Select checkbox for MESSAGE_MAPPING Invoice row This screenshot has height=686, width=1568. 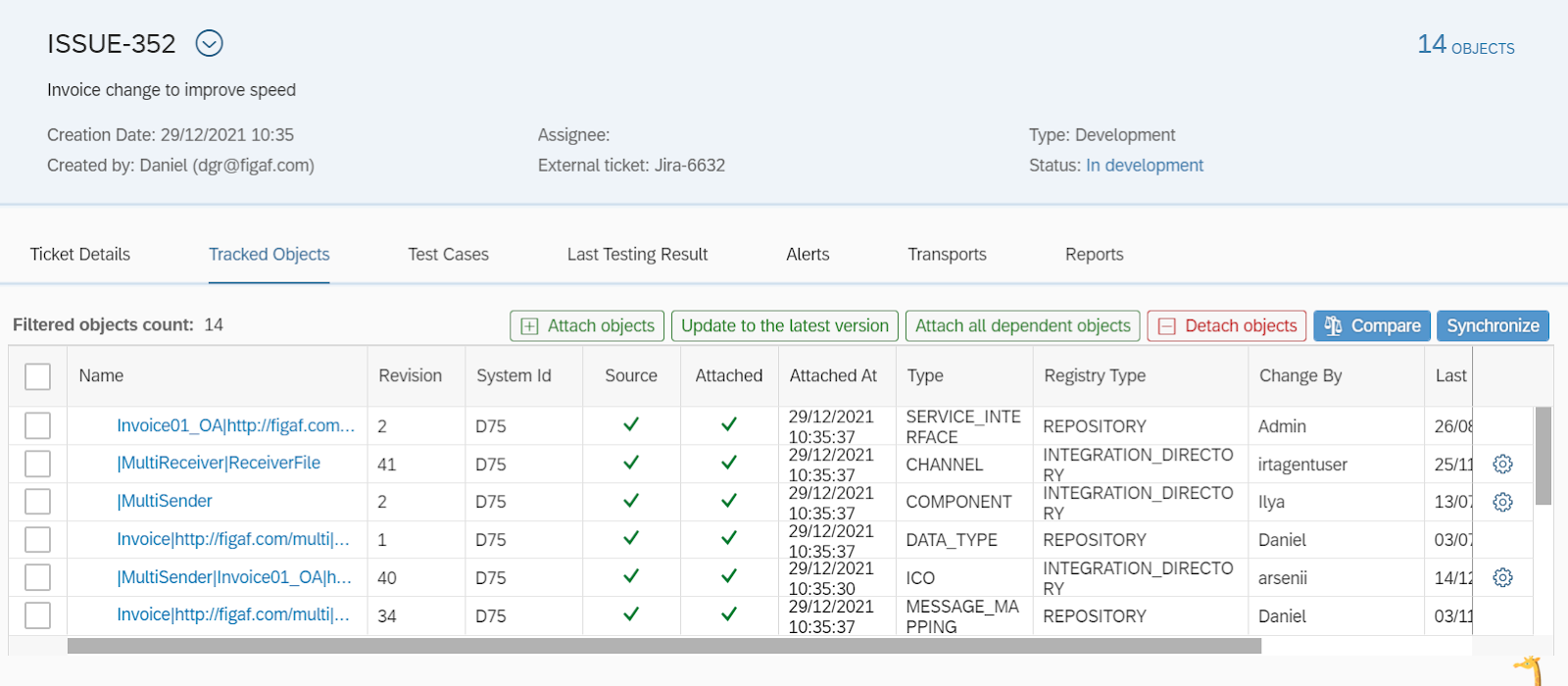pyautogui.click(x=37, y=615)
